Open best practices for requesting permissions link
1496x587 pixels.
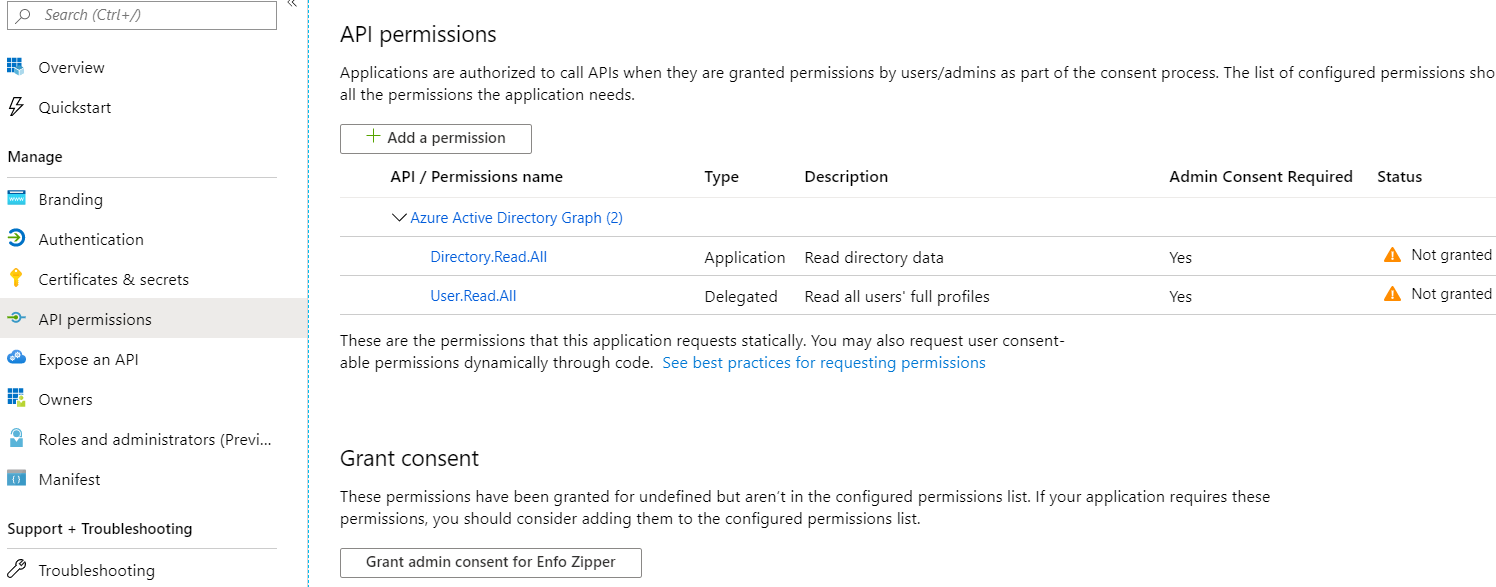click(824, 362)
